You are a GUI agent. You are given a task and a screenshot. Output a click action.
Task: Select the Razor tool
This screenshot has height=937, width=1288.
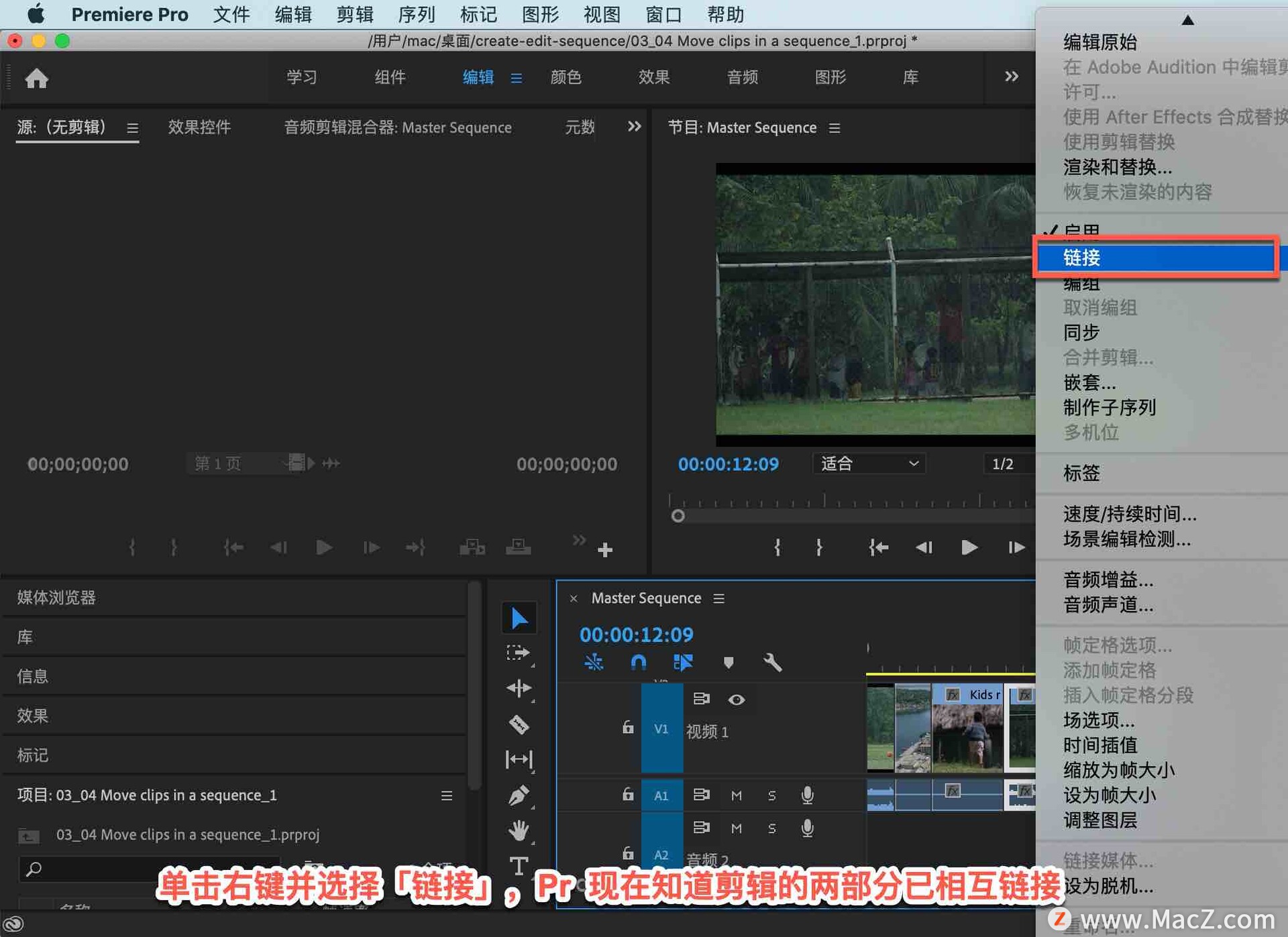coord(519,724)
